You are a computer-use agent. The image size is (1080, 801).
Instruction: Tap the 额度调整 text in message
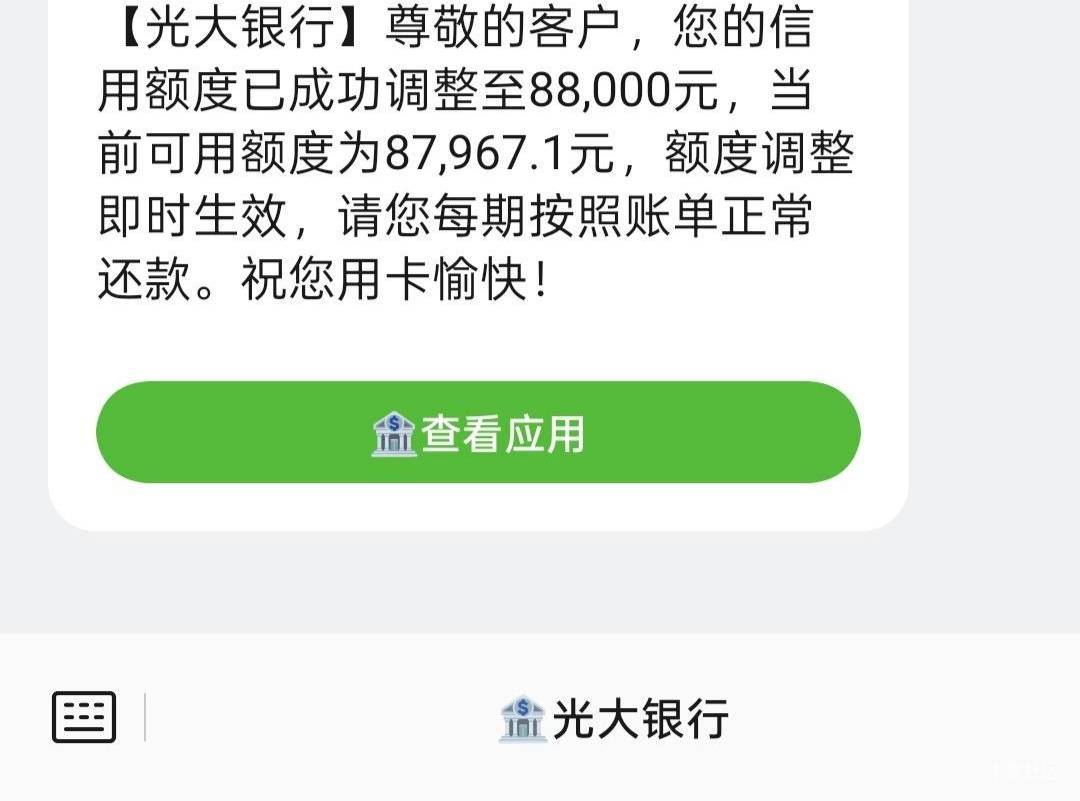(759, 152)
